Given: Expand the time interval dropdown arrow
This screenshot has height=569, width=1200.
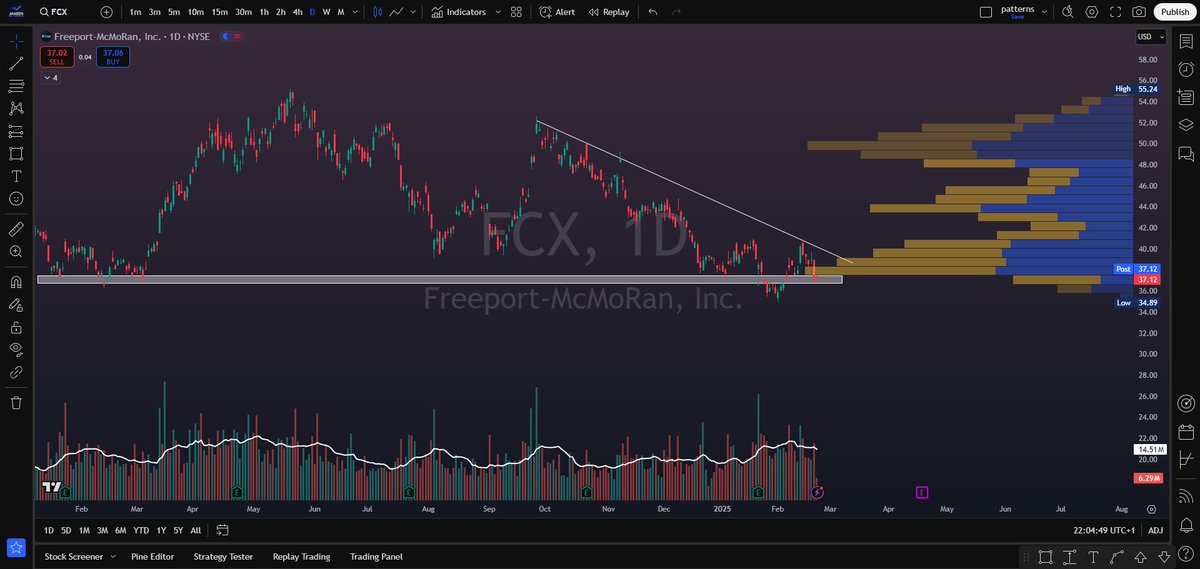Looking at the screenshot, I should pos(356,12).
